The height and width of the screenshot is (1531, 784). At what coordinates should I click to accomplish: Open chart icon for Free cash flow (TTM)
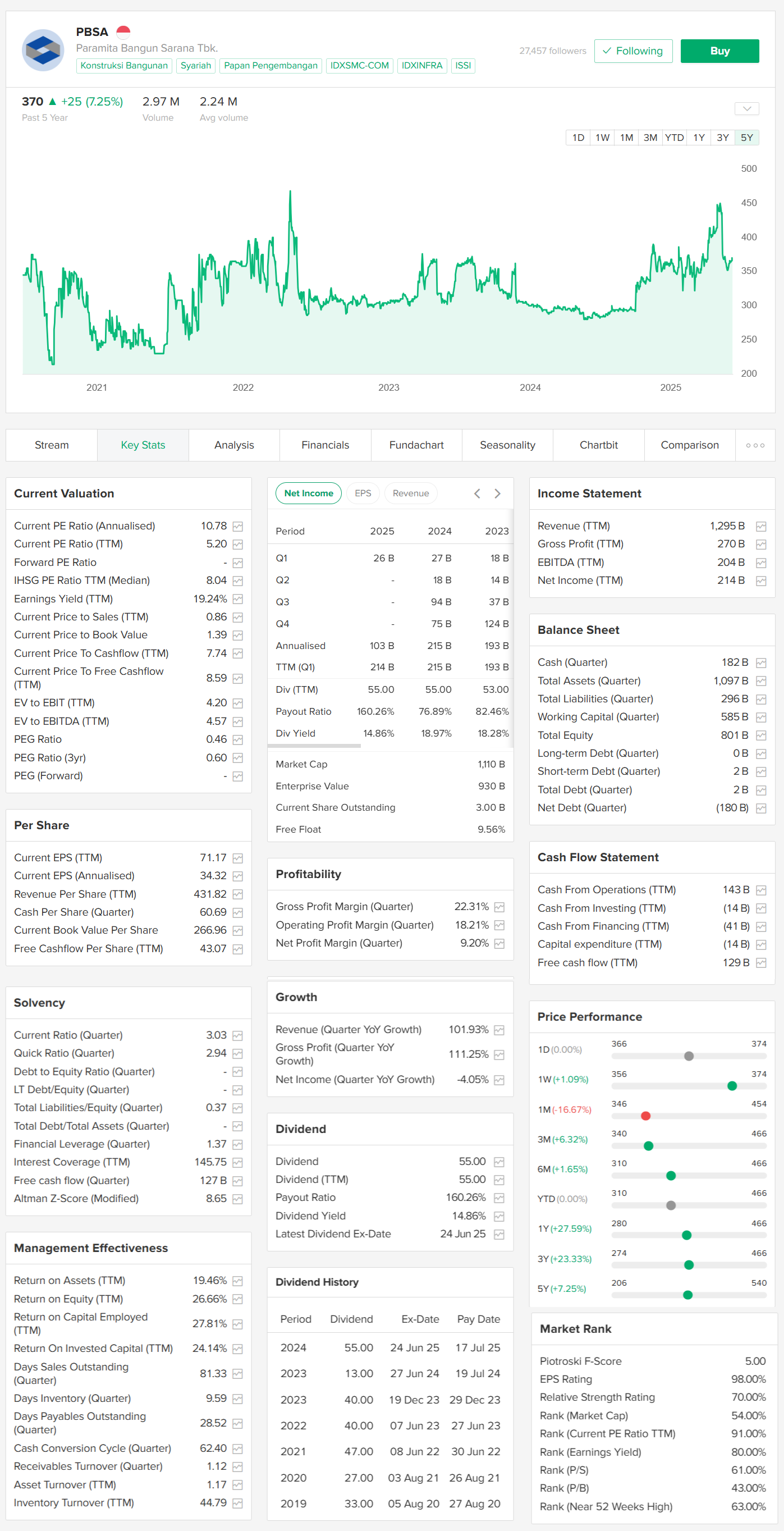[x=761, y=963]
